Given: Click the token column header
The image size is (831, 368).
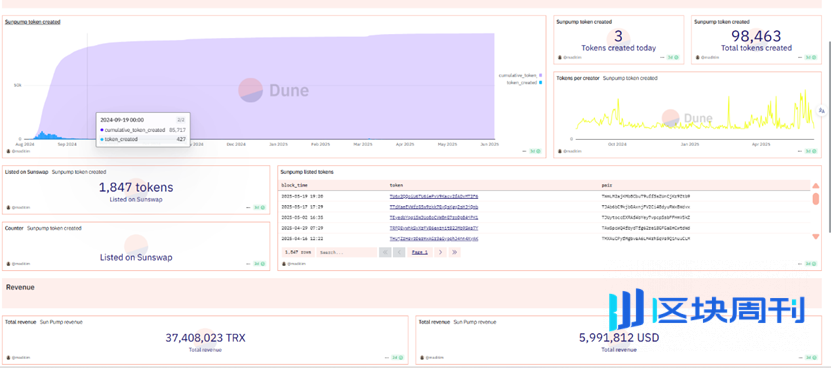Looking at the screenshot, I should (396, 186).
